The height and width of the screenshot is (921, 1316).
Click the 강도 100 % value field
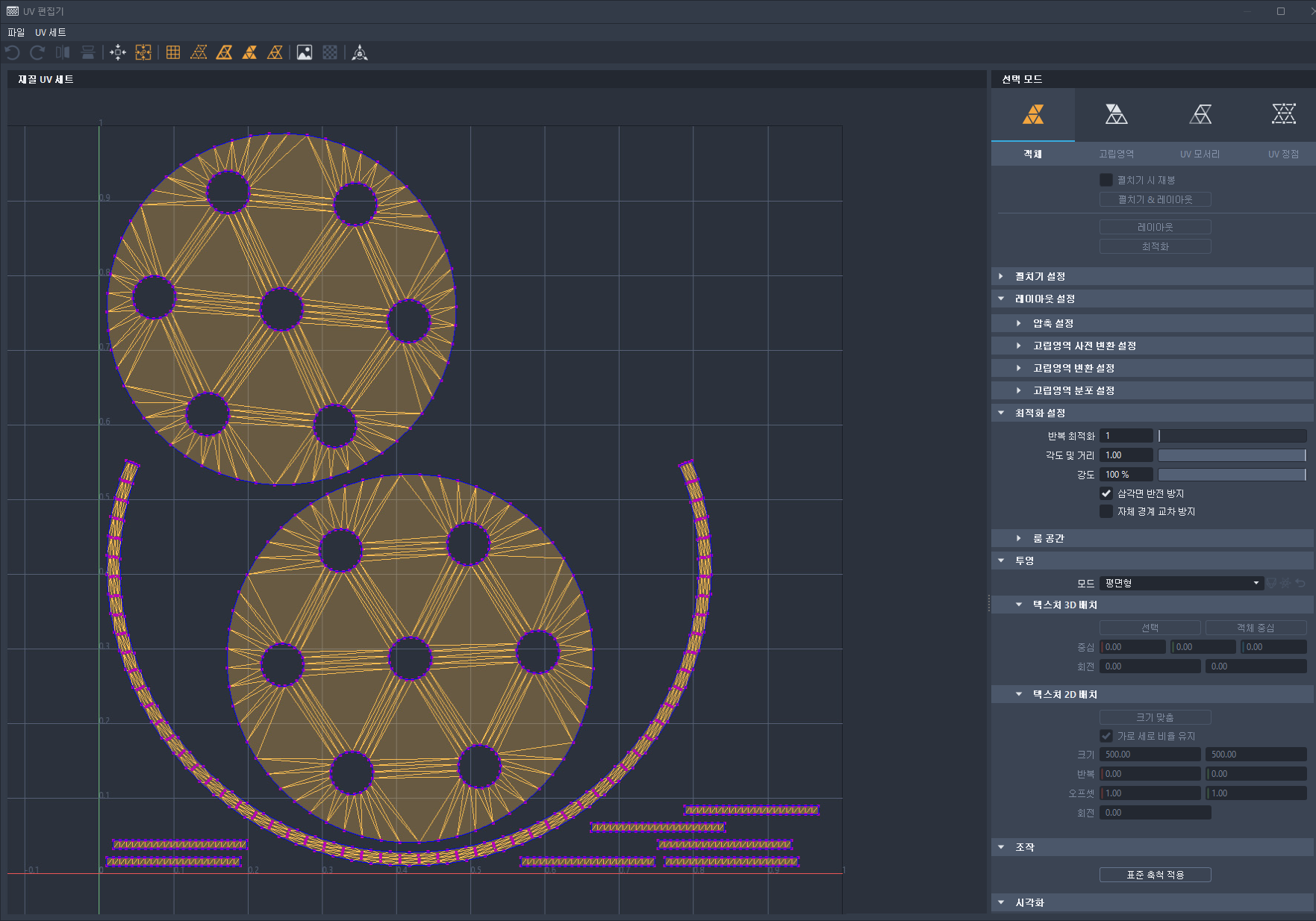1126,475
